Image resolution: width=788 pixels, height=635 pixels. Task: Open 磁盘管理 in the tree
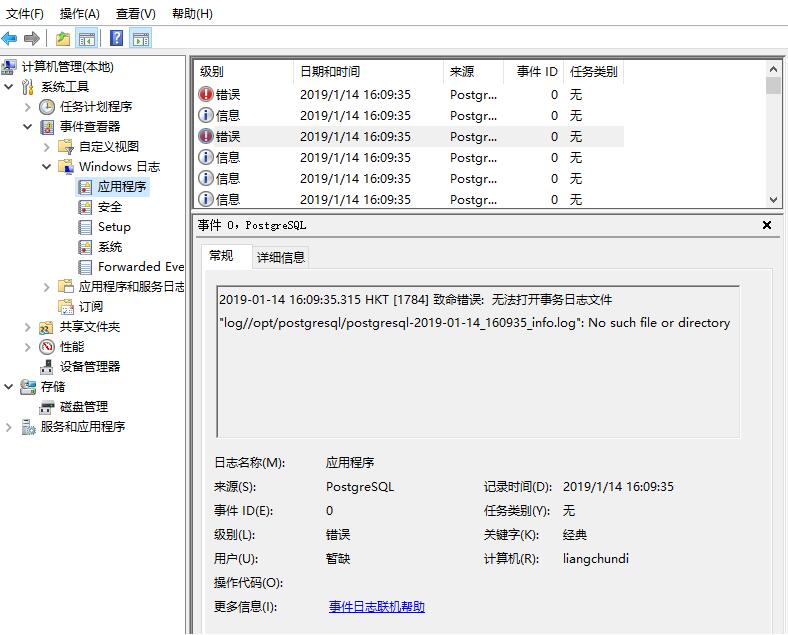[84, 406]
